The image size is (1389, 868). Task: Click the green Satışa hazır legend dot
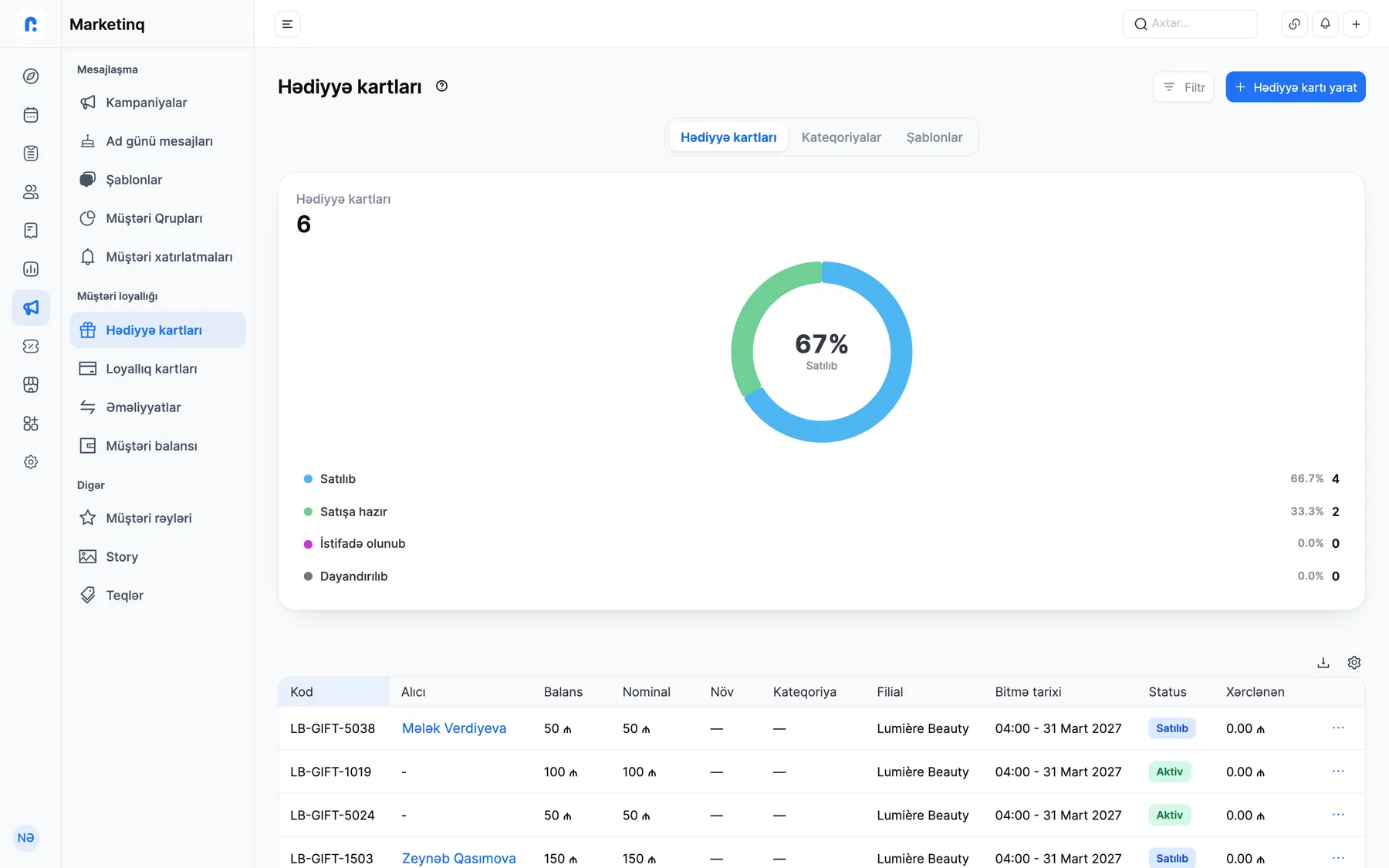308,512
